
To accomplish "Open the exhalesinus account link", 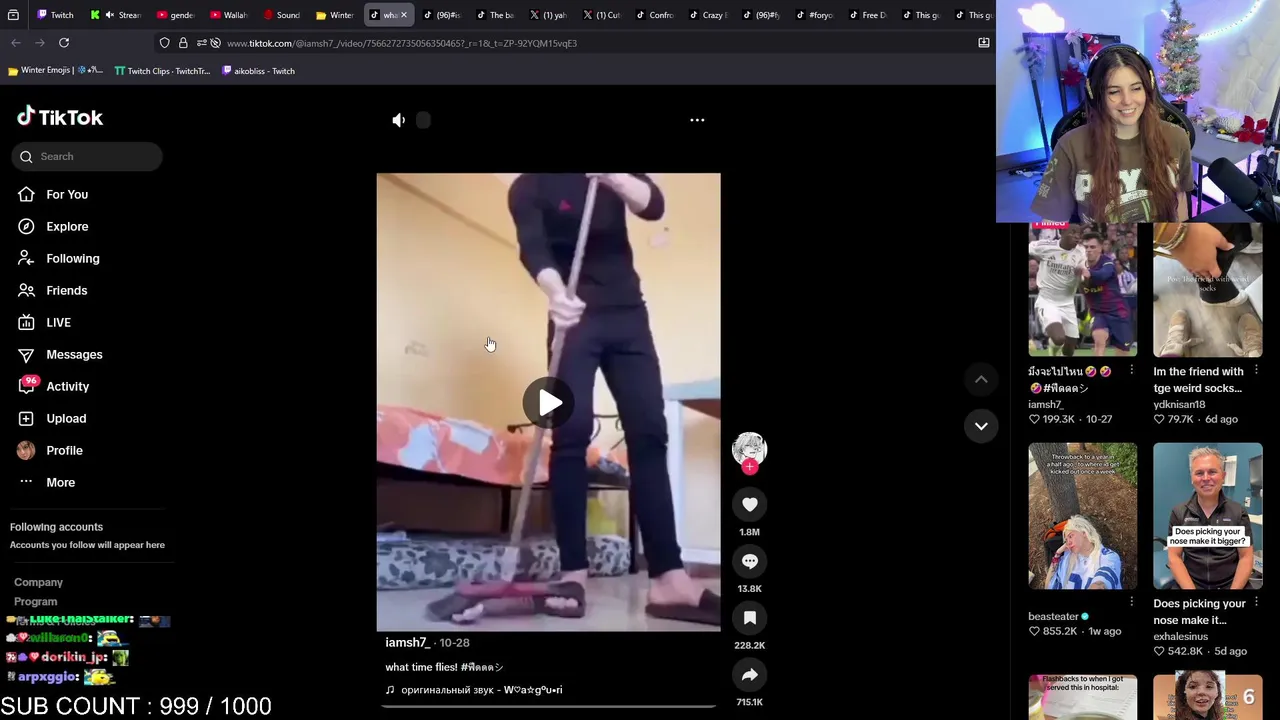I will point(1180,636).
